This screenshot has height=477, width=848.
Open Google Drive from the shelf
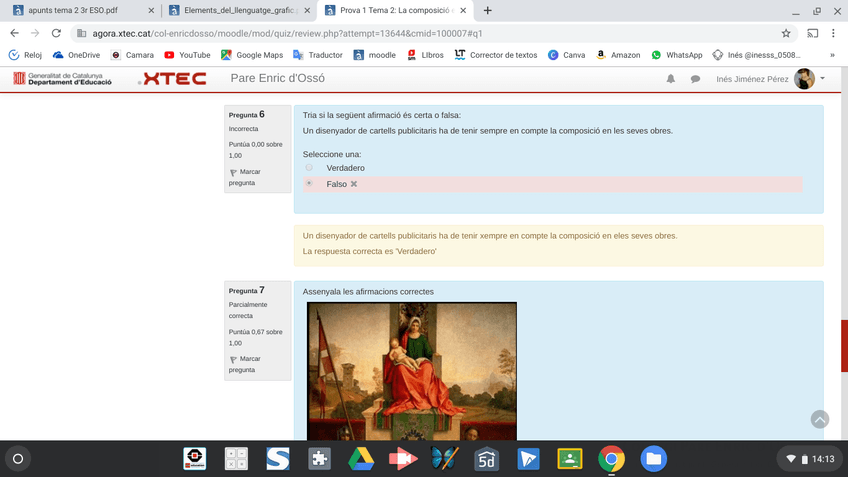(x=361, y=459)
